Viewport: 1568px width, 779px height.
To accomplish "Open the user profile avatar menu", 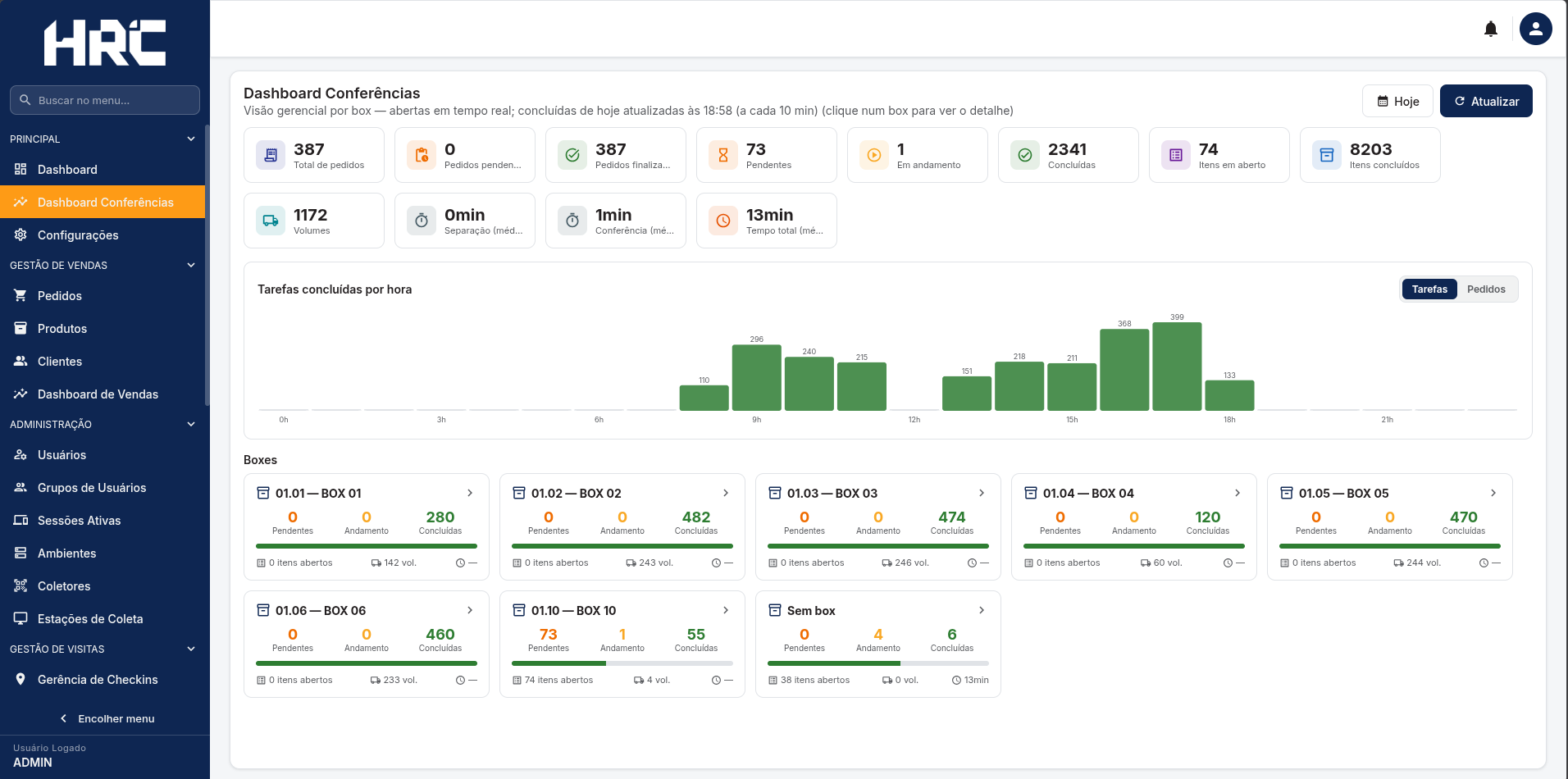I will tap(1535, 29).
